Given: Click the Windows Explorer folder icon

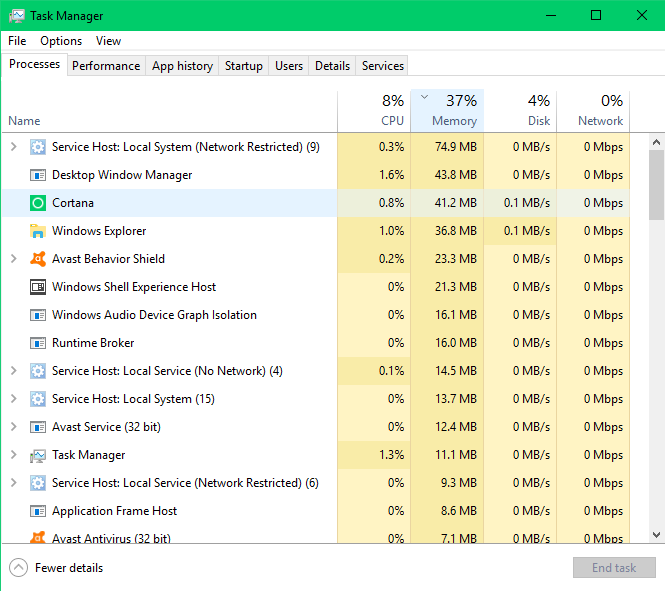Looking at the screenshot, I should [x=38, y=231].
